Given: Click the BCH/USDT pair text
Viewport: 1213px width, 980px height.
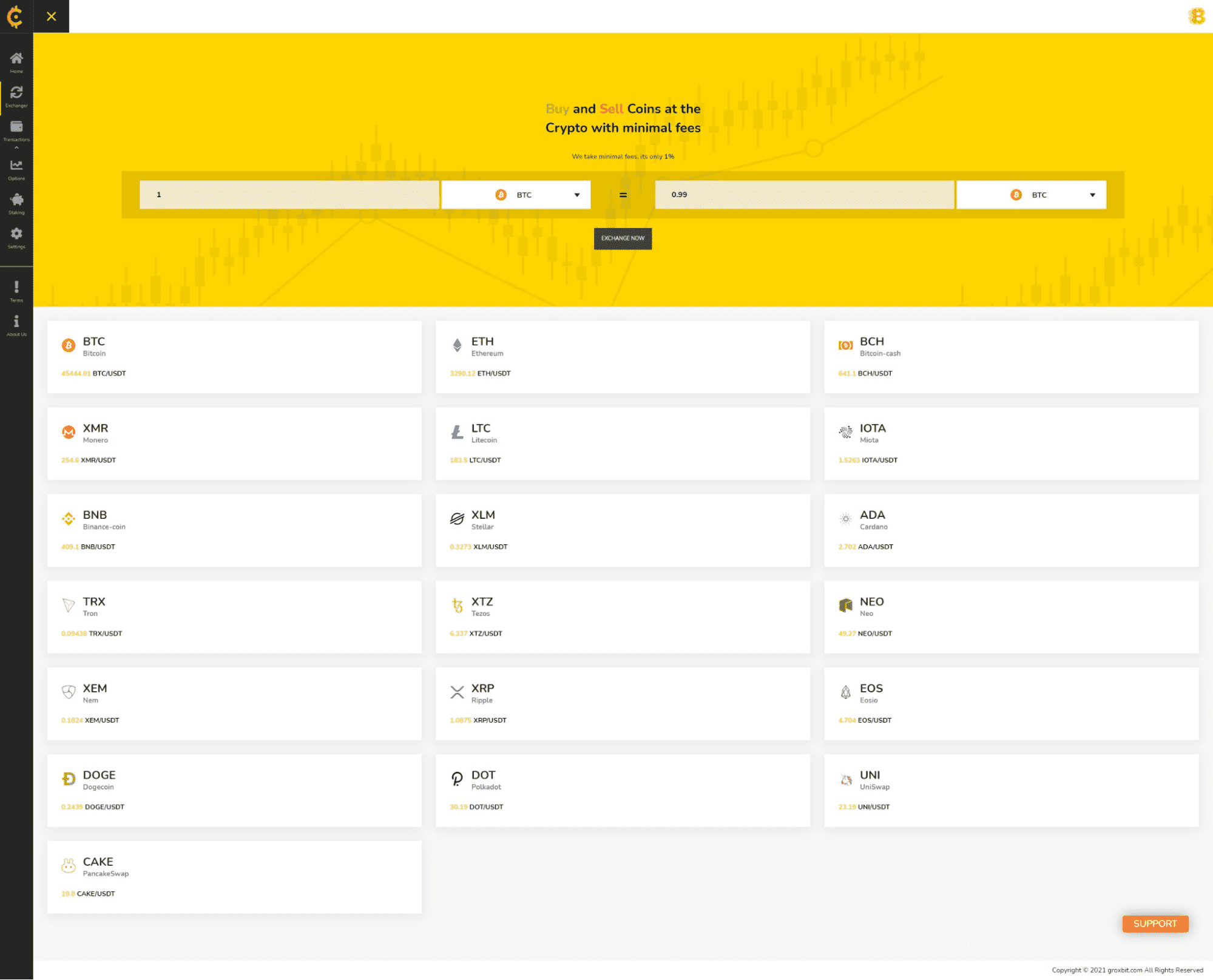Looking at the screenshot, I should tap(874, 374).
